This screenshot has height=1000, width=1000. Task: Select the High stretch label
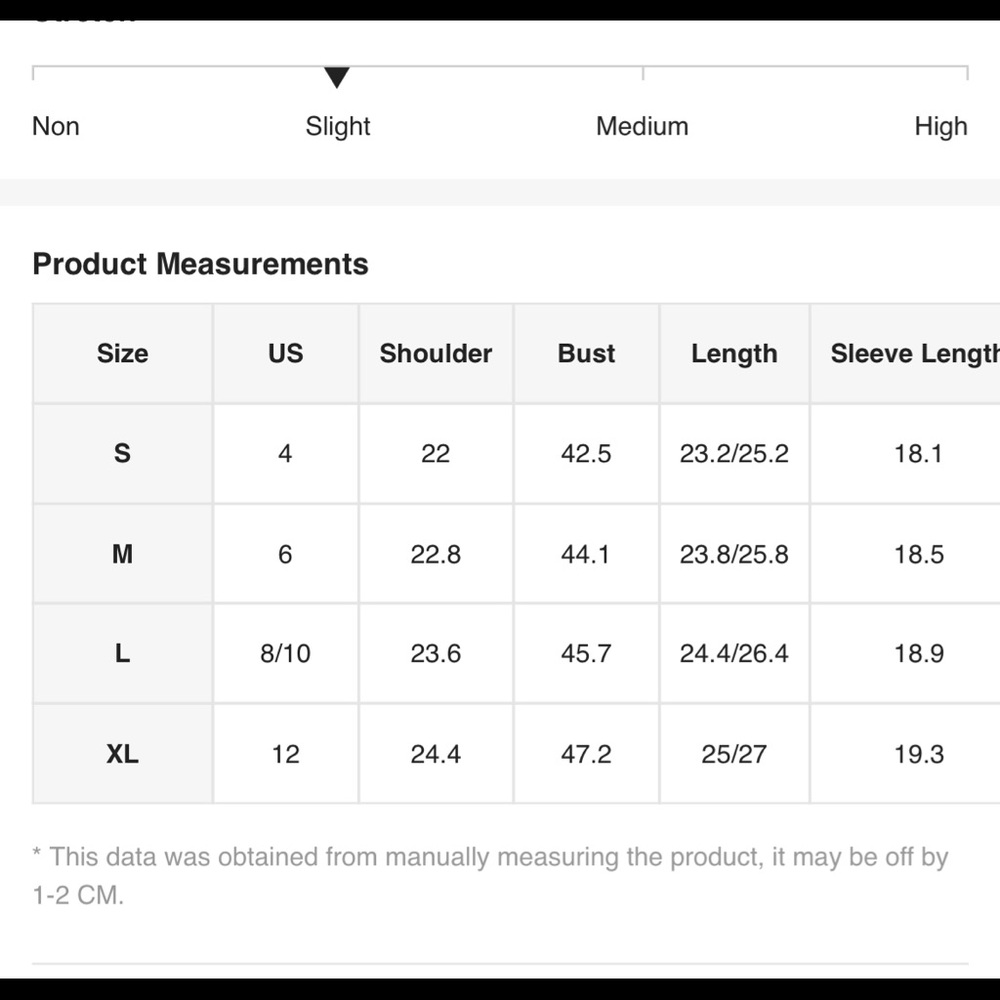pos(940,127)
